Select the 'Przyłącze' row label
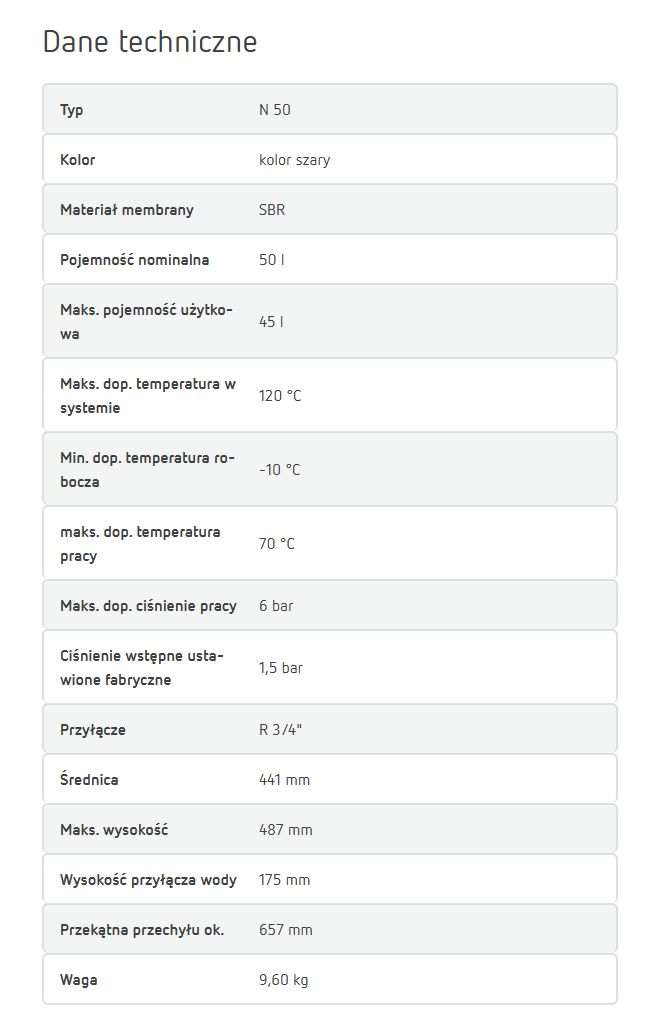 coord(92,730)
